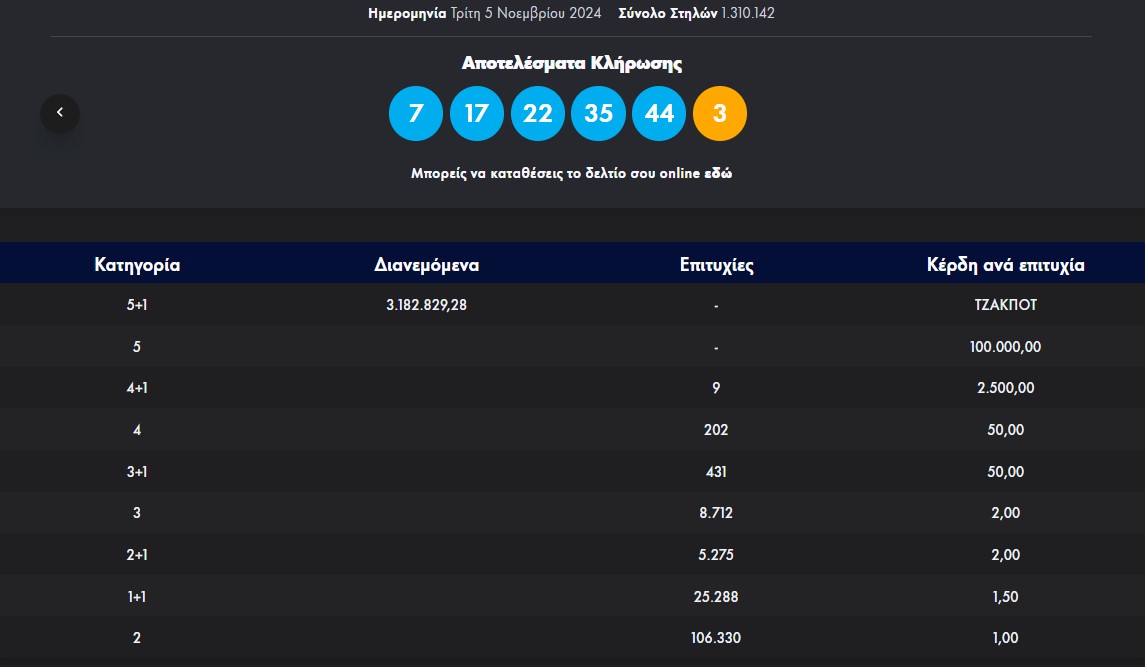Go to the previous draw with the left chevron
The height and width of the screenshot is (667, 1145).
[60, 113]
